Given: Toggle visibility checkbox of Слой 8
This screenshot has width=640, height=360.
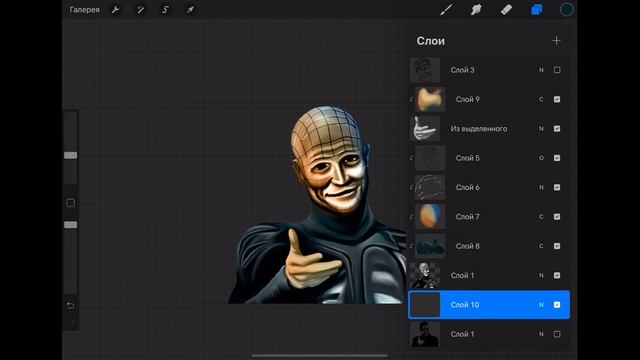Looking at the screenshot, I should (x=557, y=246).
